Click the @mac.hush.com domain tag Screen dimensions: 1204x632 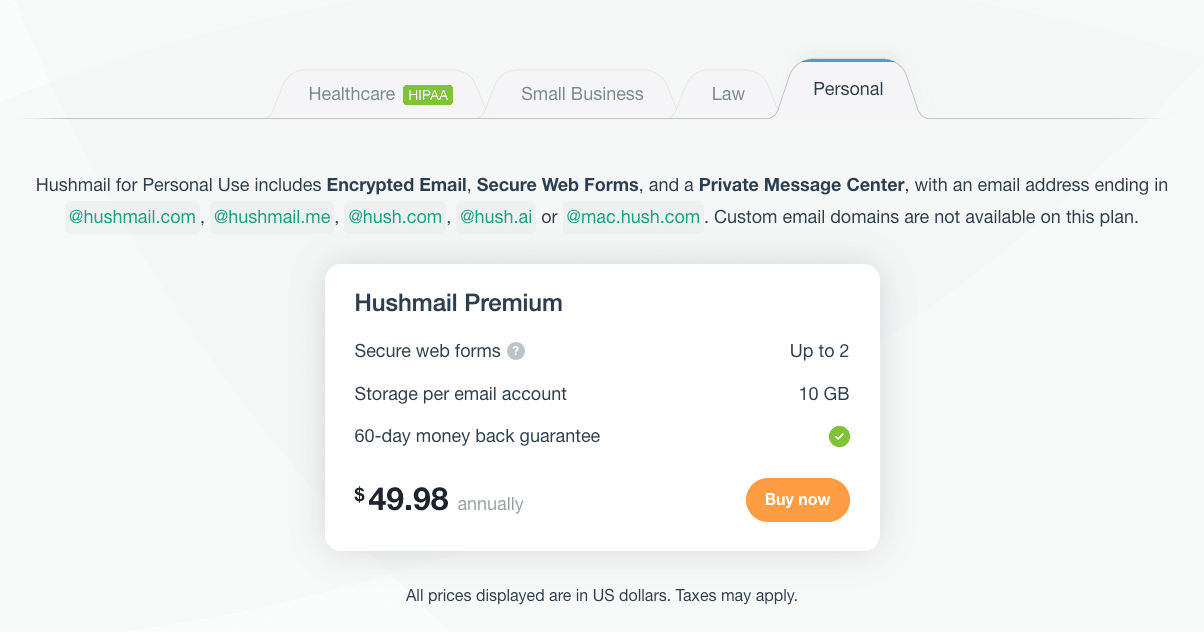tap(634, 217)
